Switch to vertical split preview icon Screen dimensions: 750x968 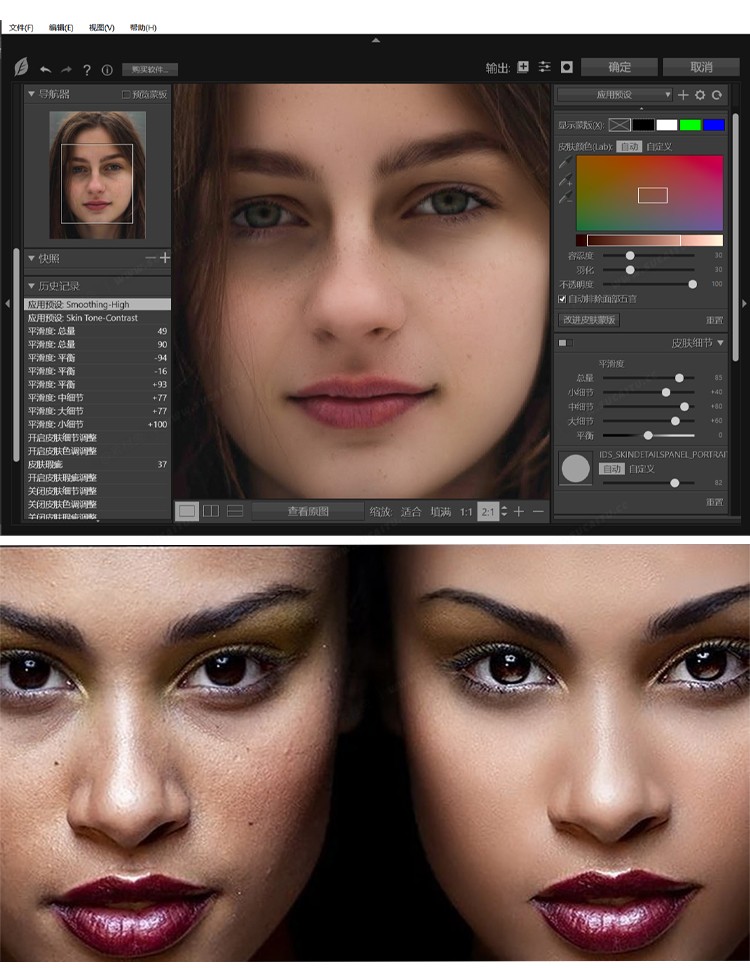pyautogui.click(x=211, y=511)
